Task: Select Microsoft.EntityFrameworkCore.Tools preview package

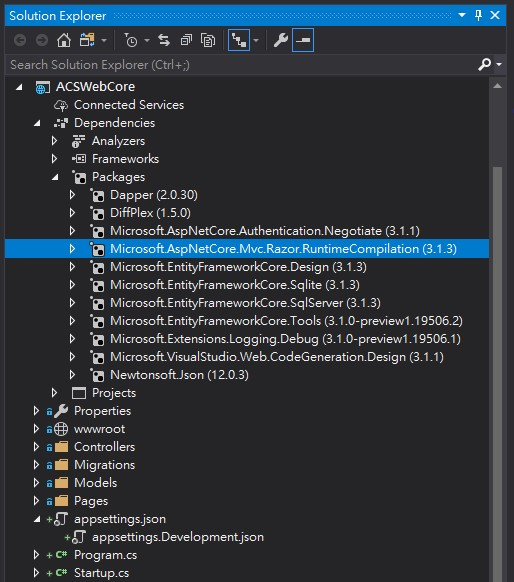Action: coord(286,321)
